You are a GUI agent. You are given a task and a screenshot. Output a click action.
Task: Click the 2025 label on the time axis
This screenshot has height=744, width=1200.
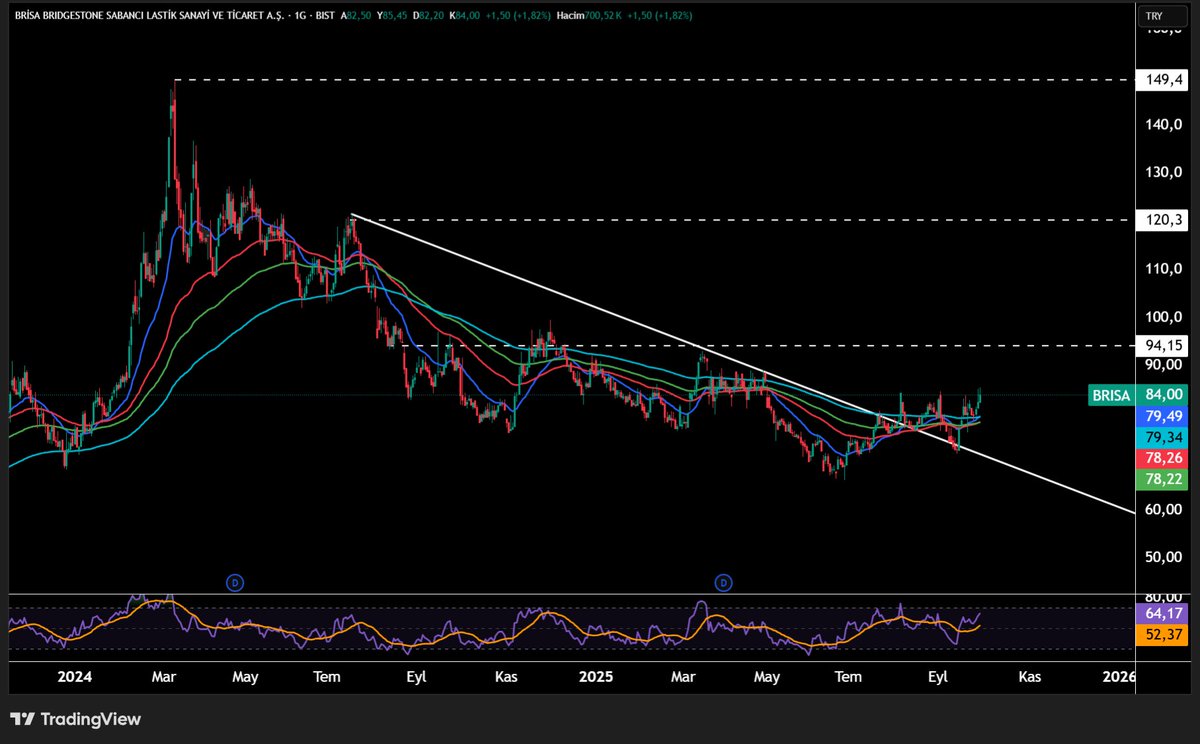[x=596, y=677]
